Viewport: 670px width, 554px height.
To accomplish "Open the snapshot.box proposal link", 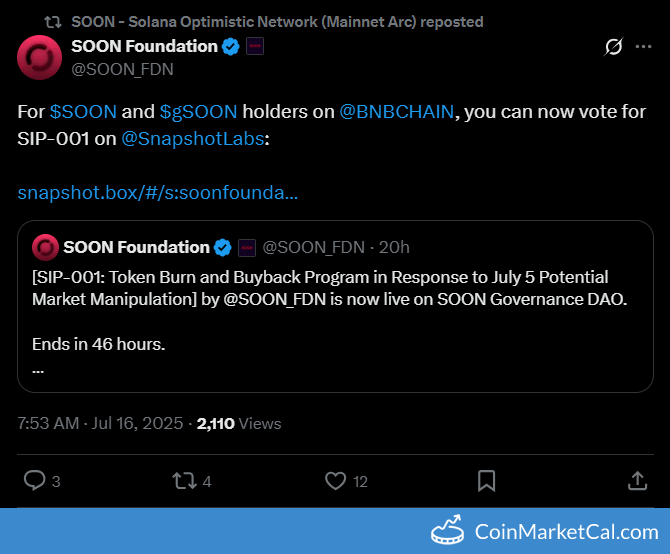I will point(158,193).
